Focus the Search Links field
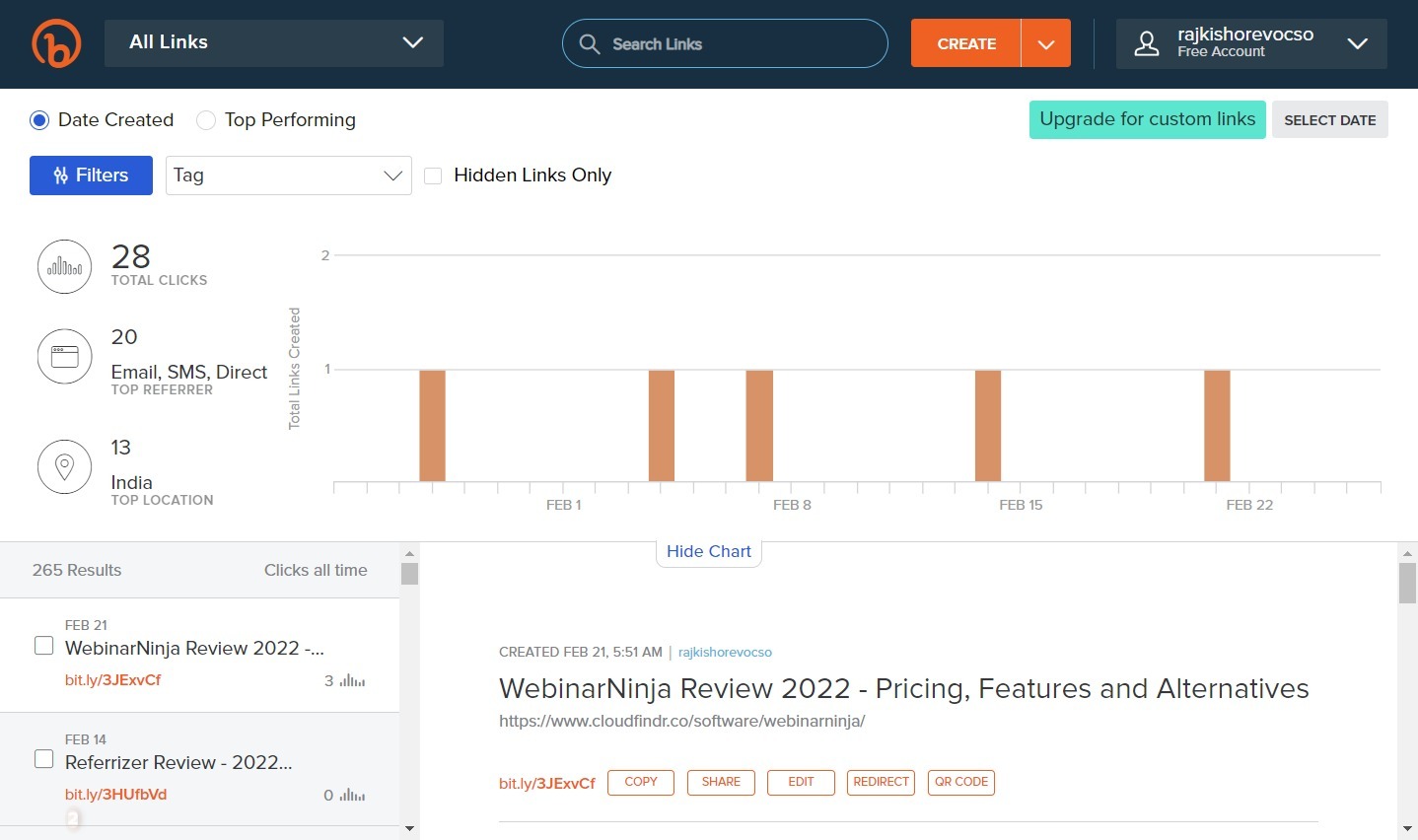Screen dimensions: 1418x840 coord(725,43)
